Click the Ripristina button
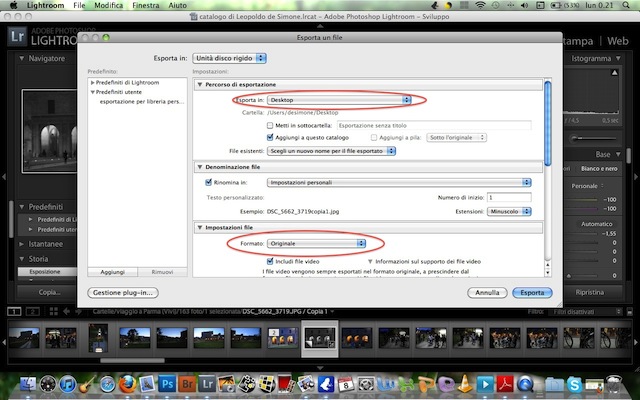Screen dimensions: 640x400 (589, 292)
